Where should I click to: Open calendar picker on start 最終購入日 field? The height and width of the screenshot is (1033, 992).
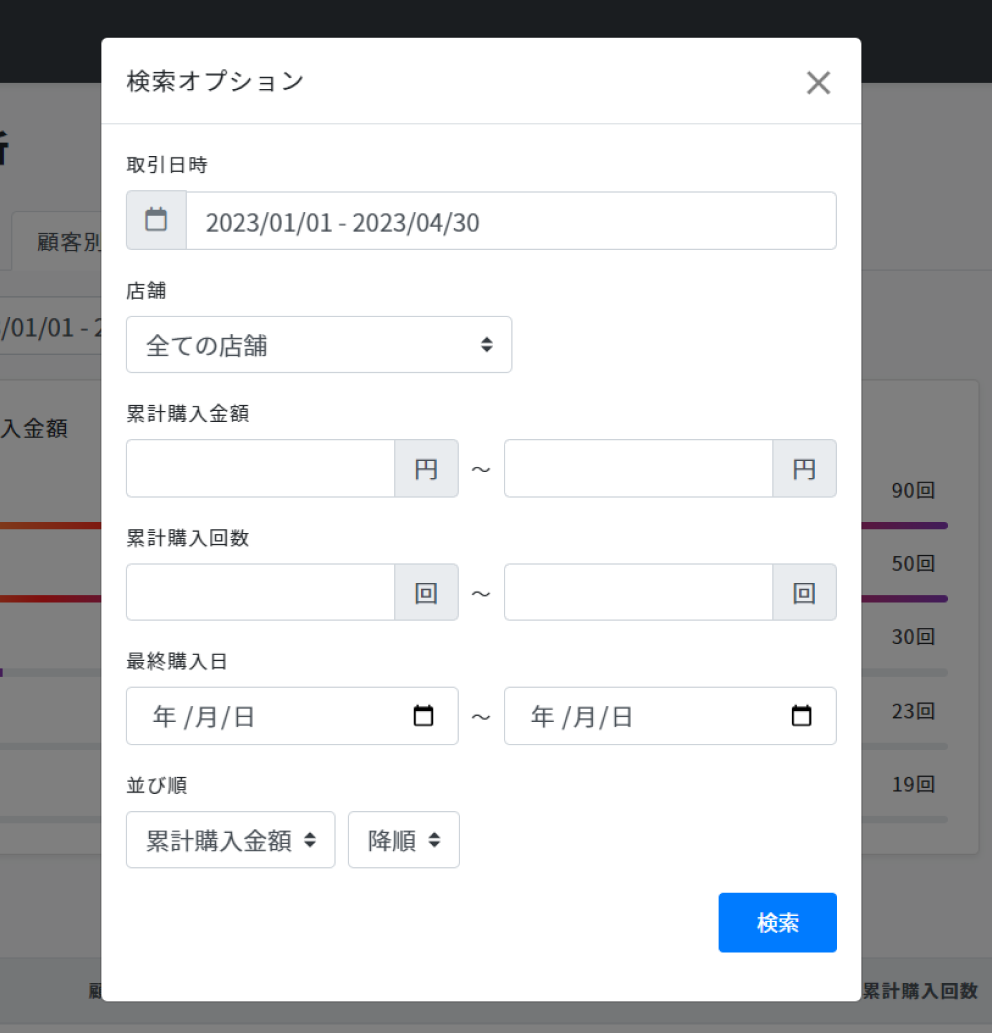pyautogui.click(x=423, y=716)
